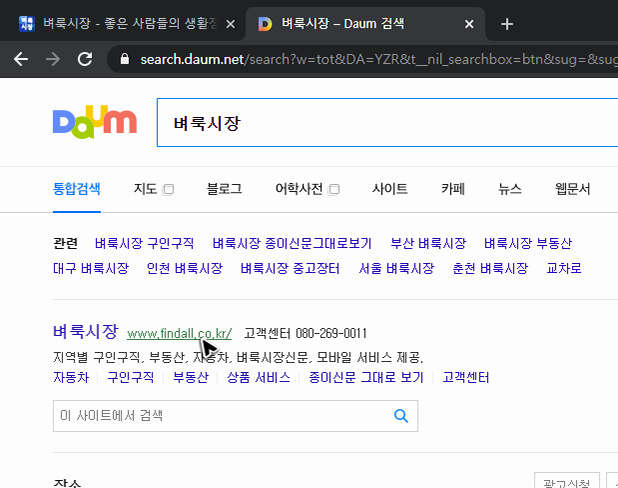Open the 고객센터 sub-link
Image resolution: width=618 pixels, height=488 pixels.
click(465, 377)
